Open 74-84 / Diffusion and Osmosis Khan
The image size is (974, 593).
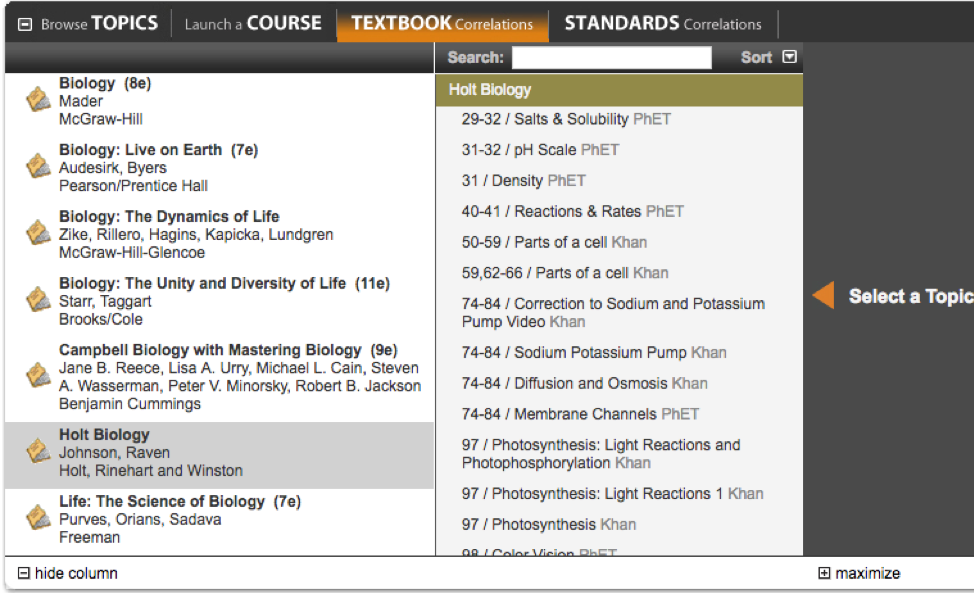click(585, 383)
